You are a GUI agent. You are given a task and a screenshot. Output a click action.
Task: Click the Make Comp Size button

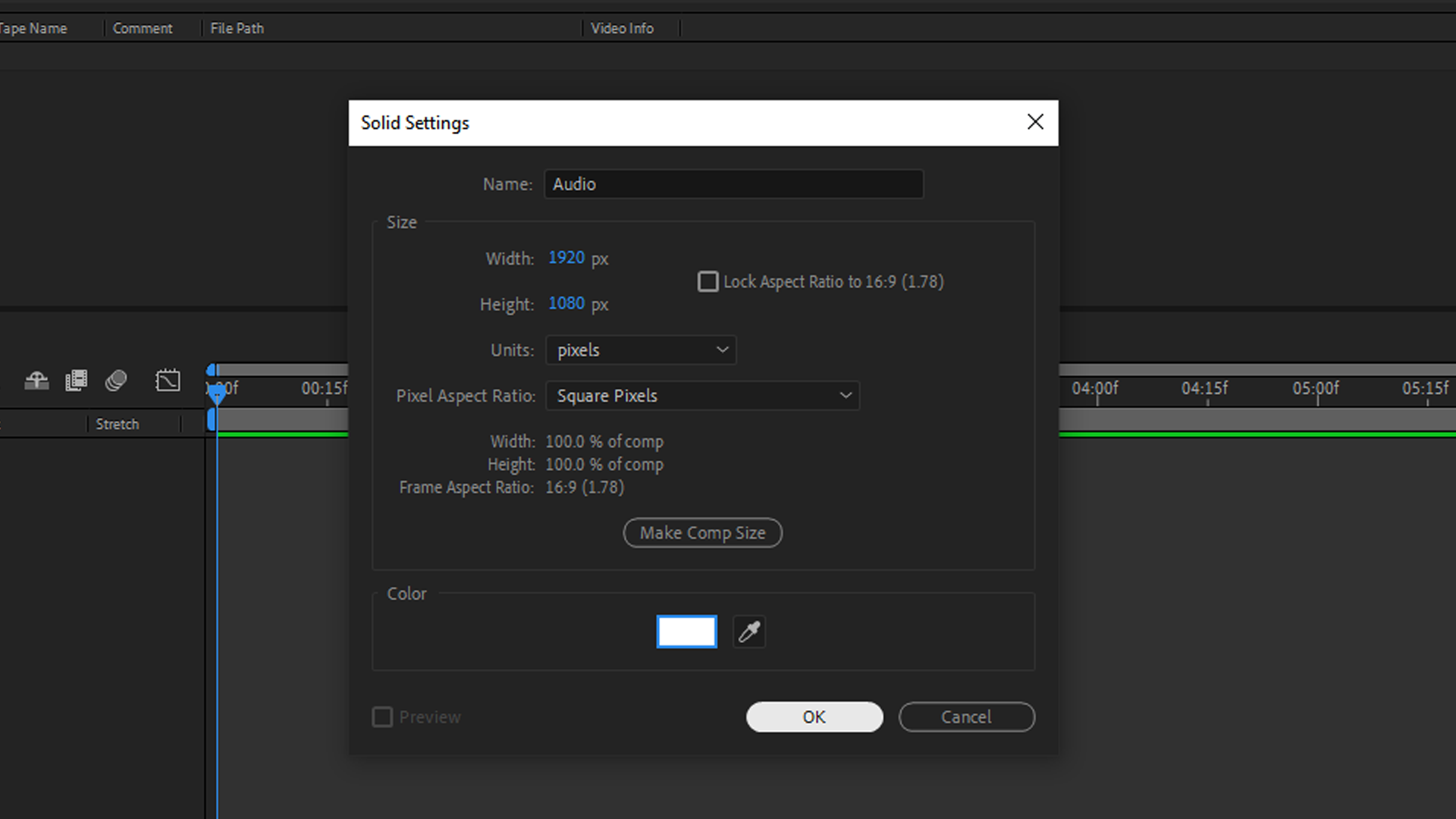coord(703,532)
